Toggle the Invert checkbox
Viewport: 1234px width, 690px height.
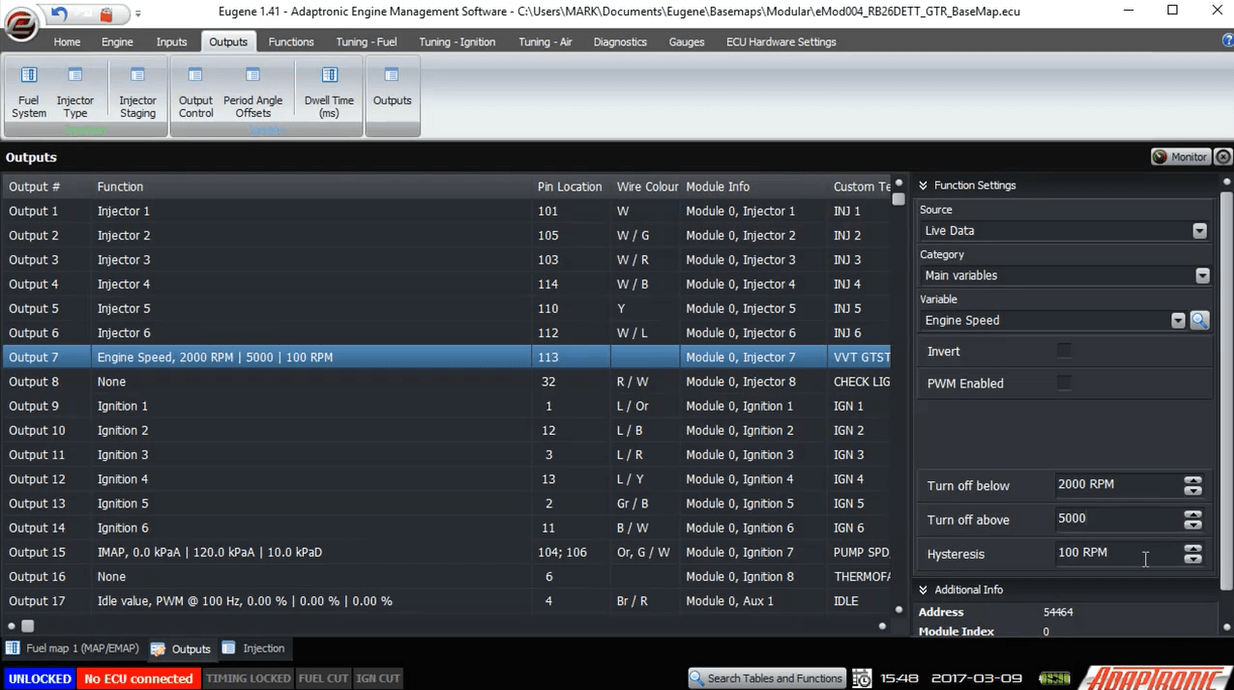pyautogui.click(x=1064, y=350)
